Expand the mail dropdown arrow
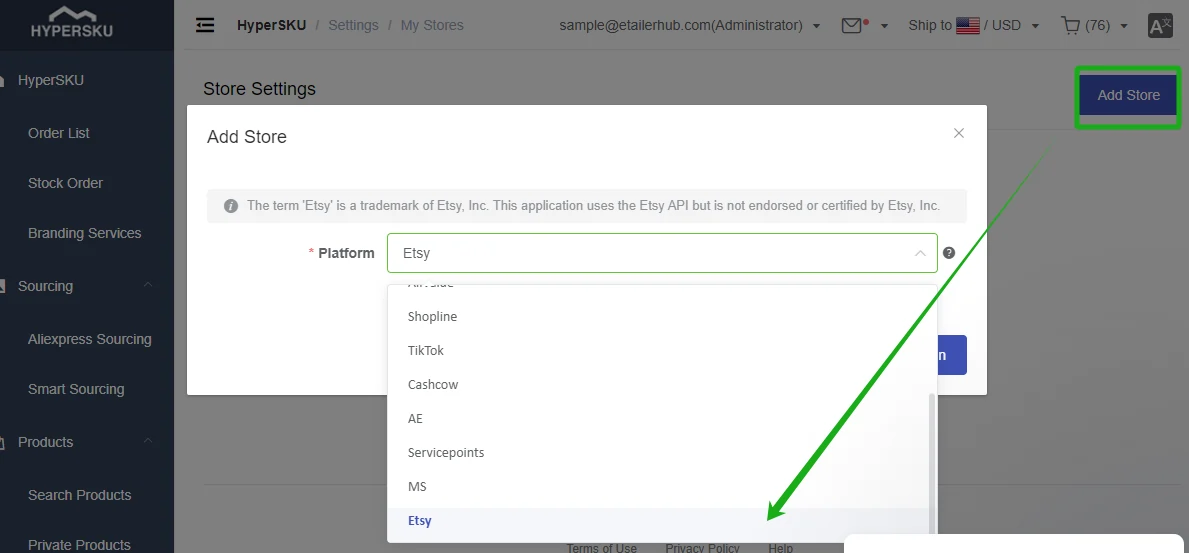Image resolution: width=1189 pixels, height=553 pixels. 884,26
